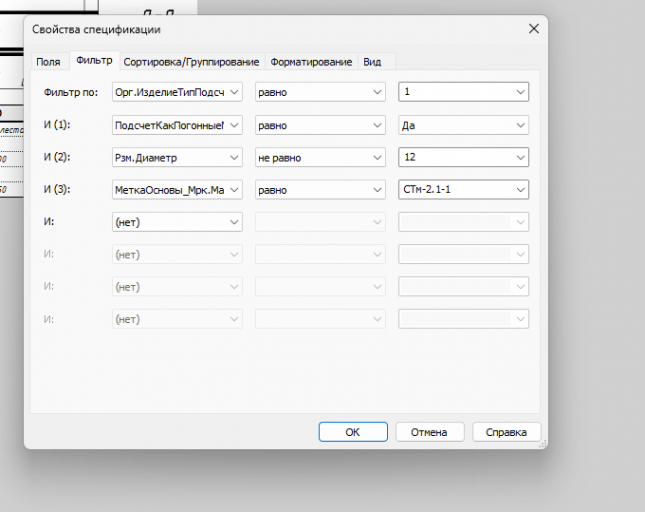
Task: Open the равно operator dropdown in И (3) row
Action: (x=320, y=190)
